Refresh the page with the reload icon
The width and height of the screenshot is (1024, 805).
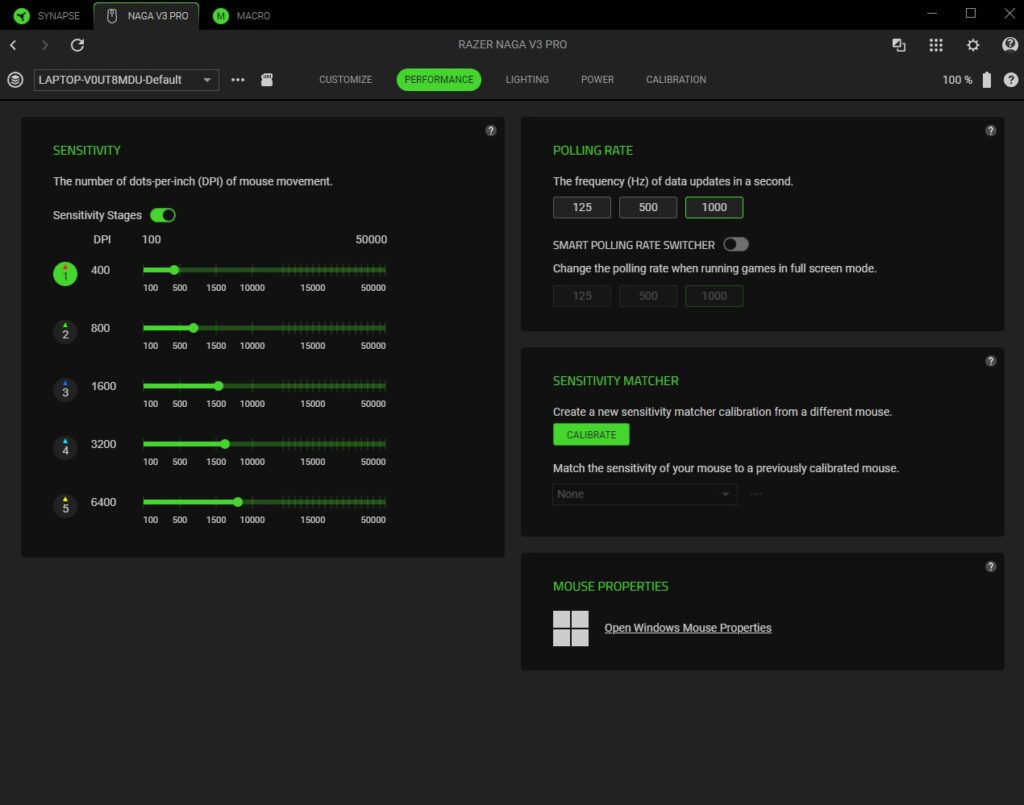77,45
